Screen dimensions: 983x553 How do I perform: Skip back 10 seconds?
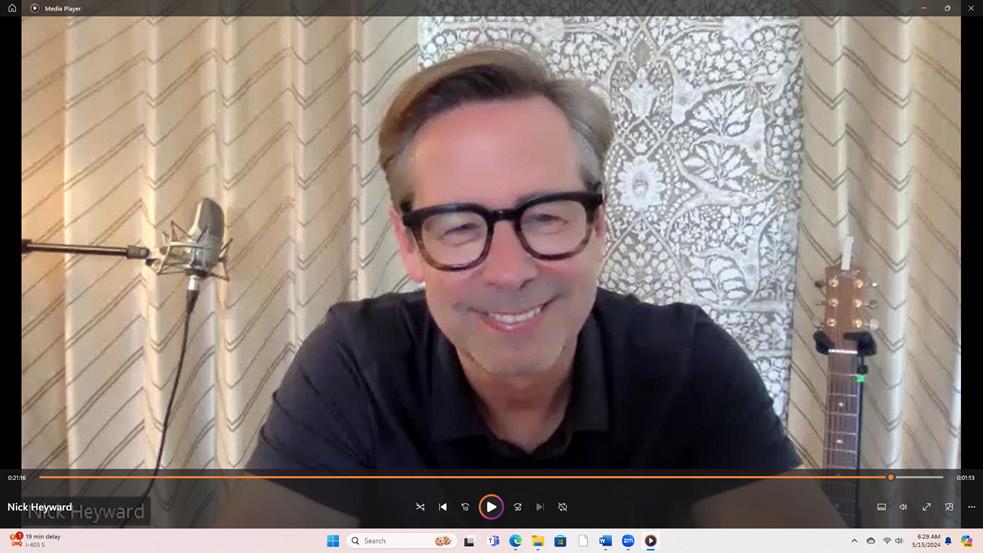point(465,507)
